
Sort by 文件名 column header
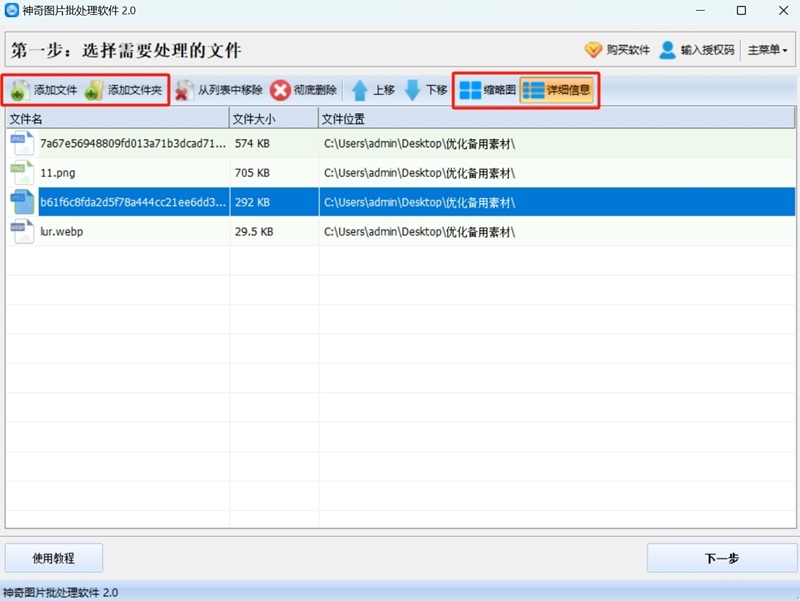pyautogui.click(x=117, y=119)
